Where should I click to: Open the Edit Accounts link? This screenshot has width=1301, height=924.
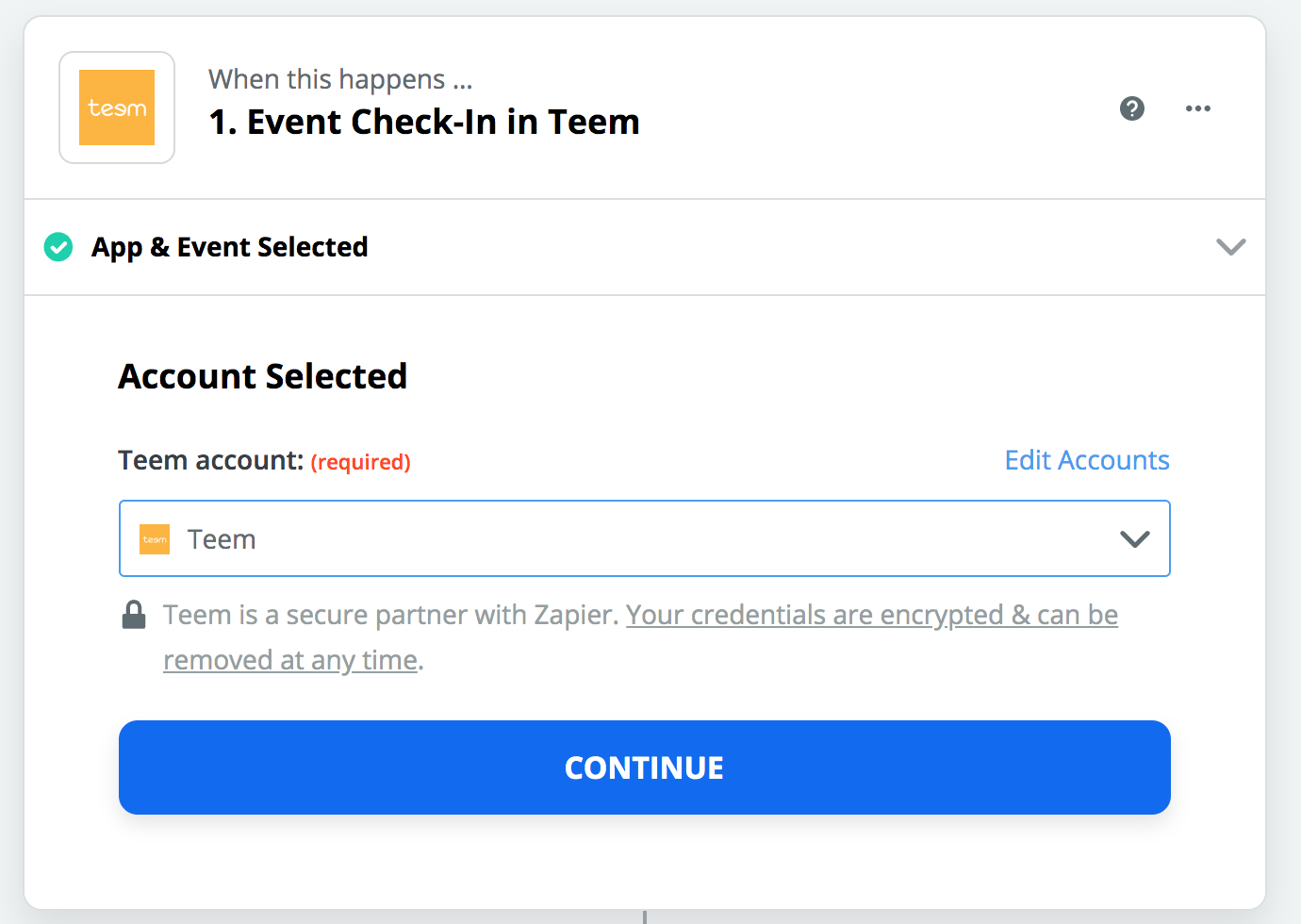coord(1087,460)
